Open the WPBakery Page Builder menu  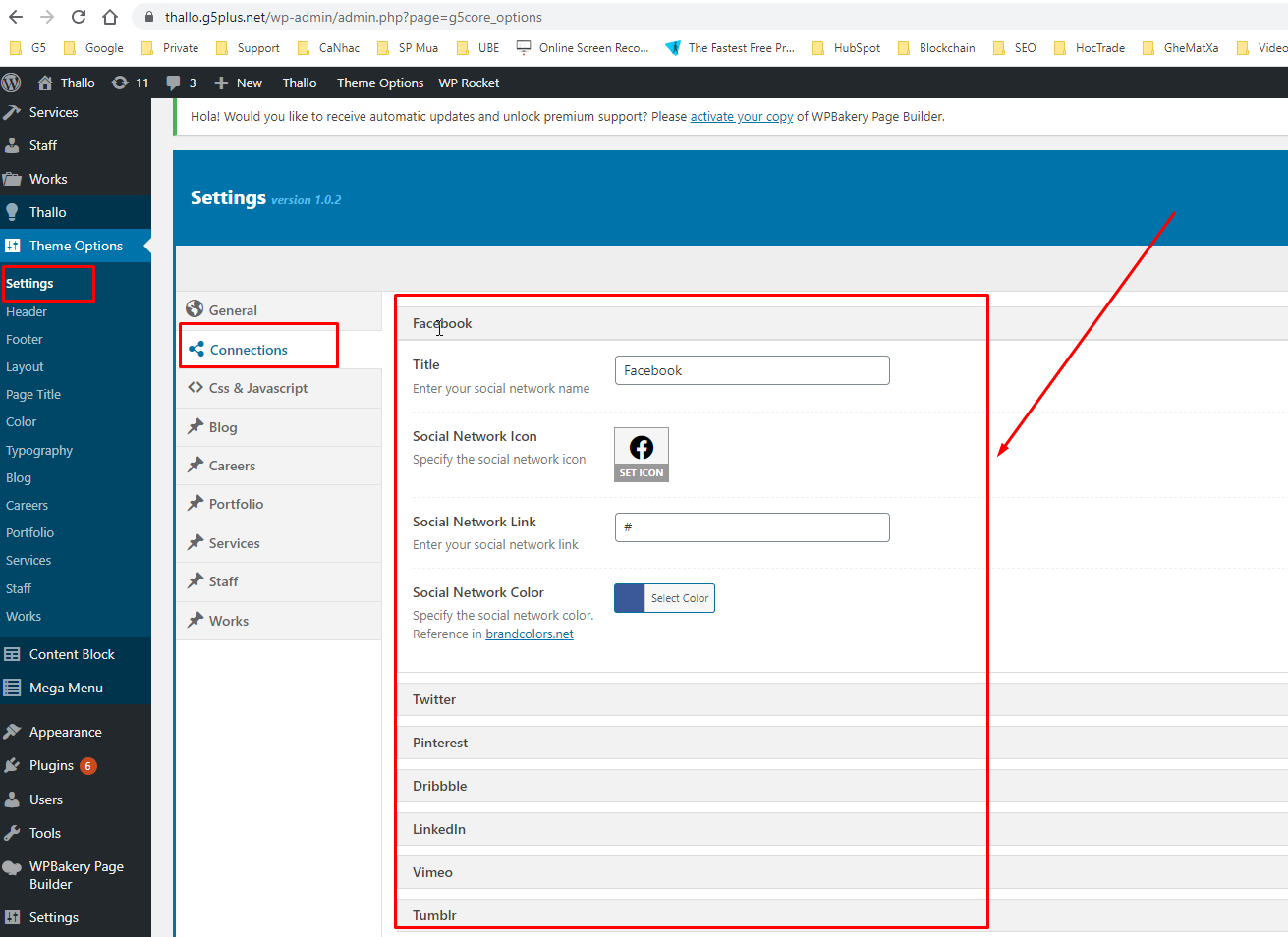pos(76,875)
